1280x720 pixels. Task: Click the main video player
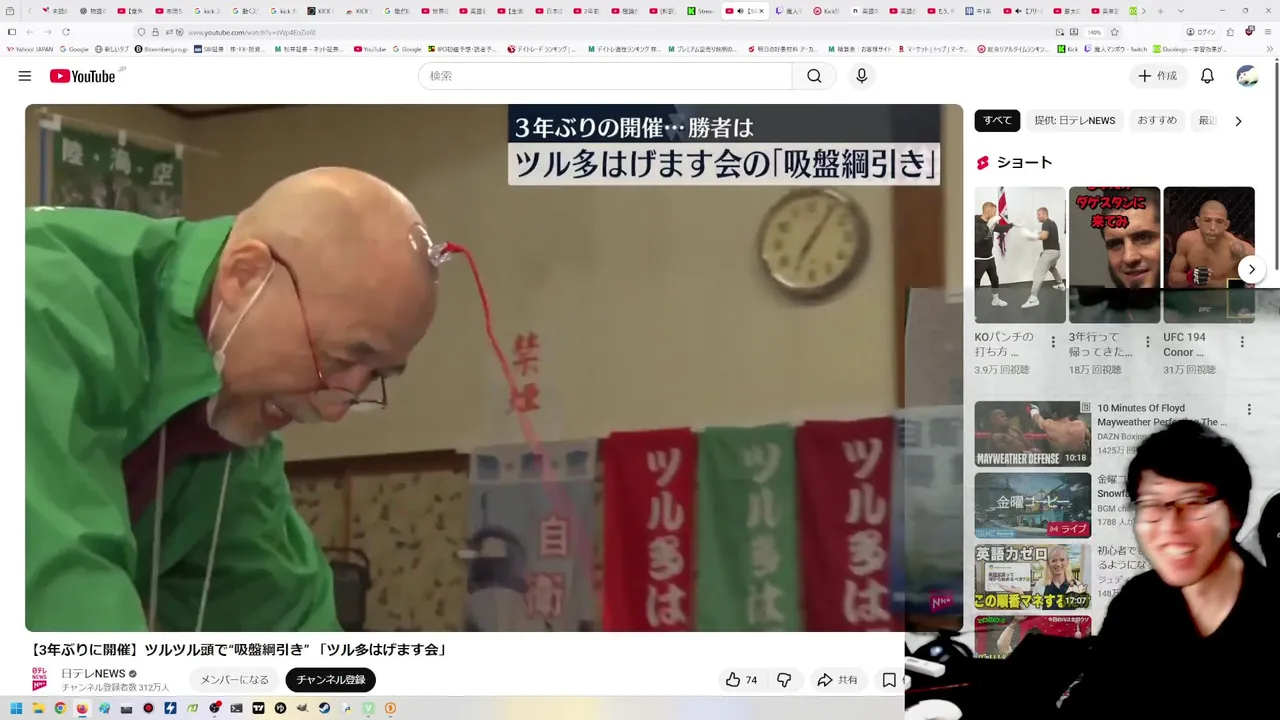(x=494, y=368)
